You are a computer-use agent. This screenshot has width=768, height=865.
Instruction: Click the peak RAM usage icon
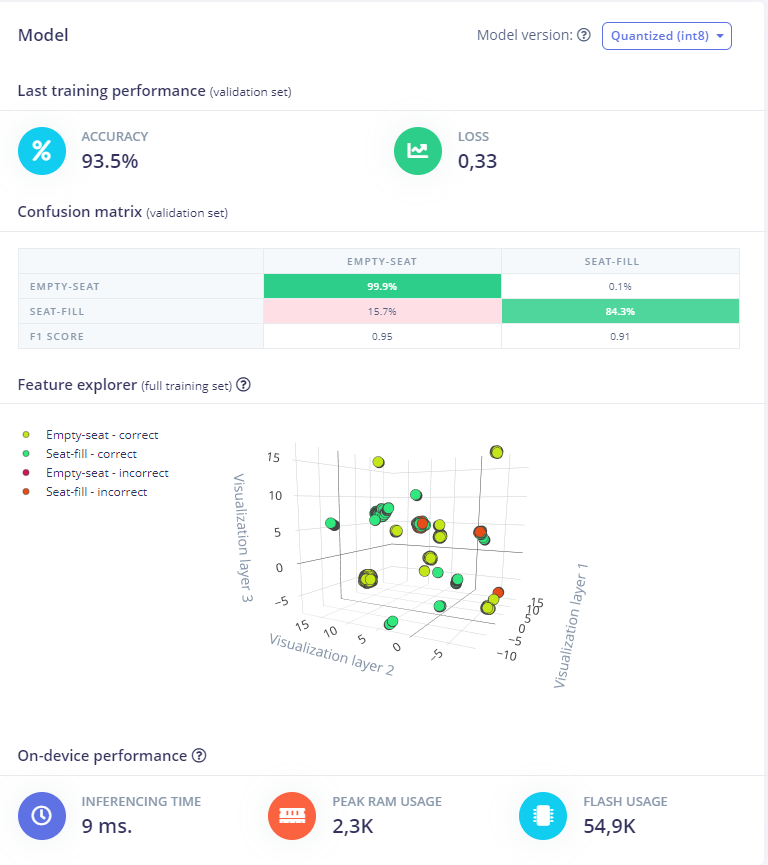pyautogui.click(x=292, y=815)
